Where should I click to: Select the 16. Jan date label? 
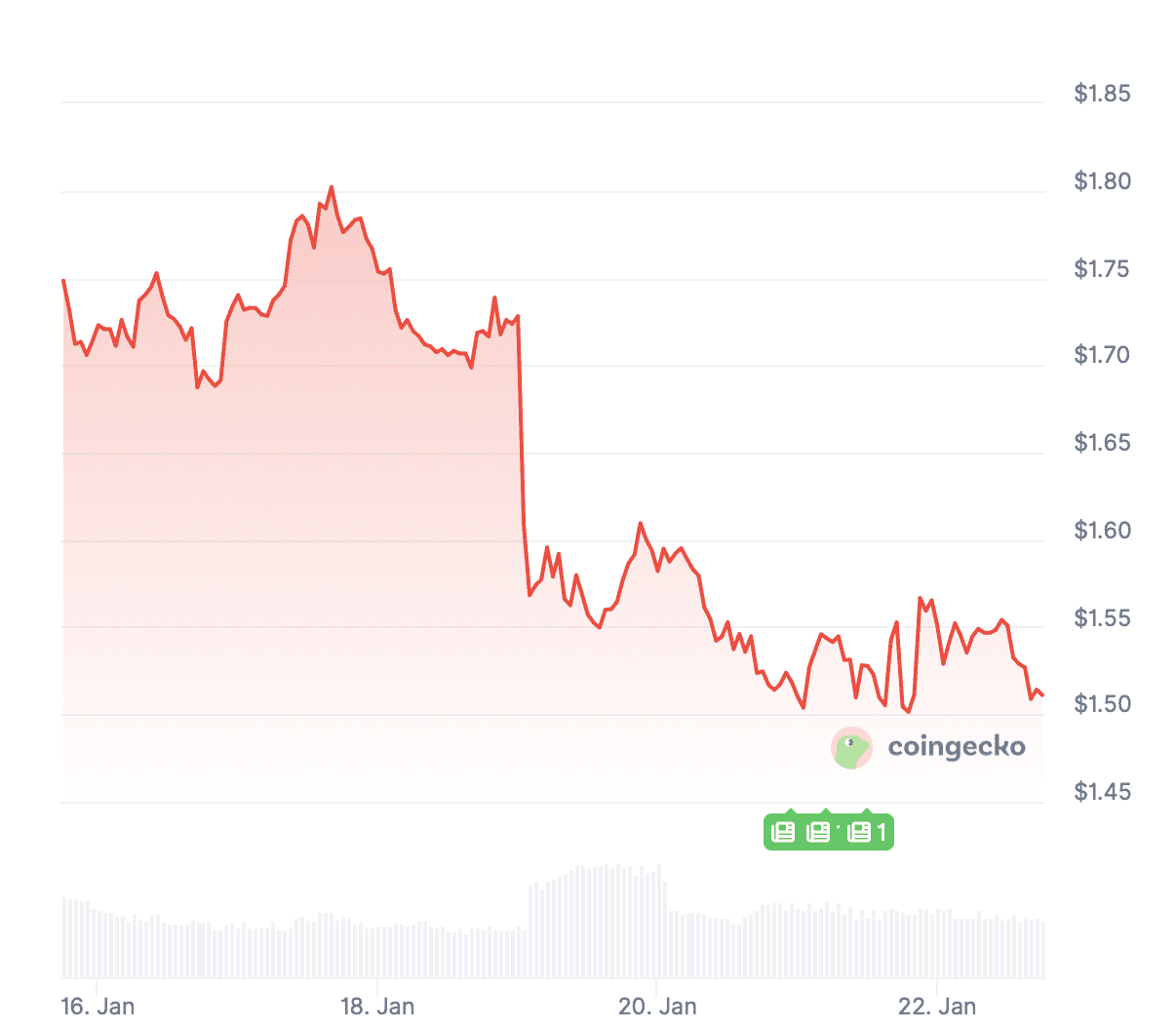pos(98,1006)
